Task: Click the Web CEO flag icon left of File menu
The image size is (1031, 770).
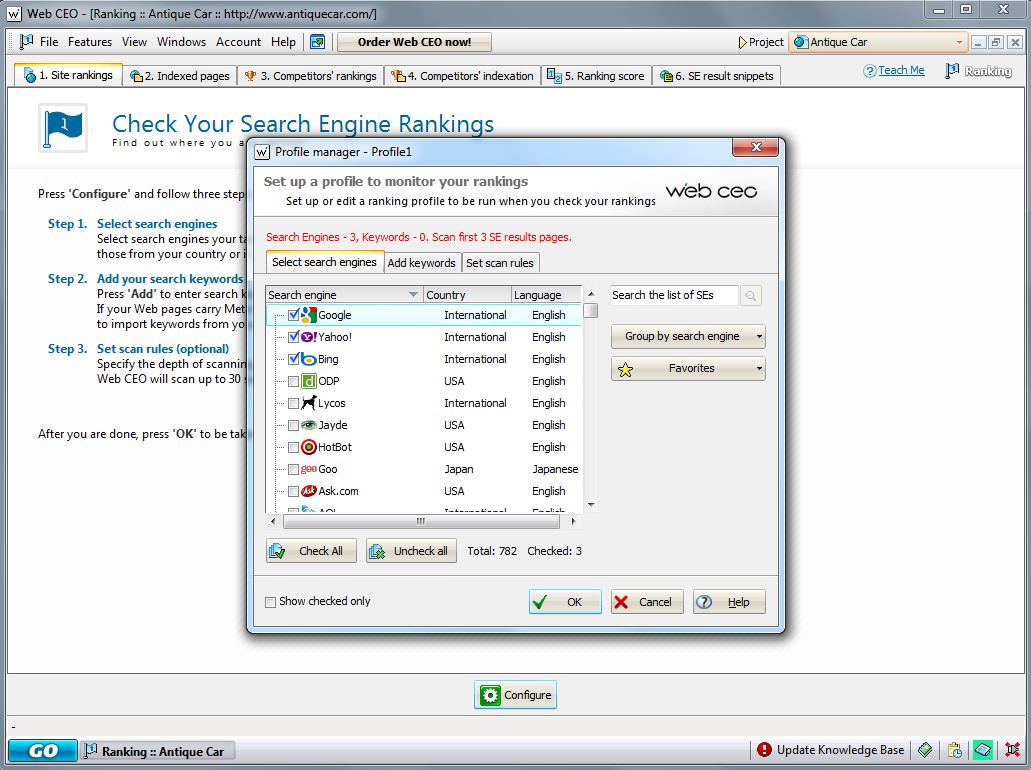Action: [x=27, y=42]
